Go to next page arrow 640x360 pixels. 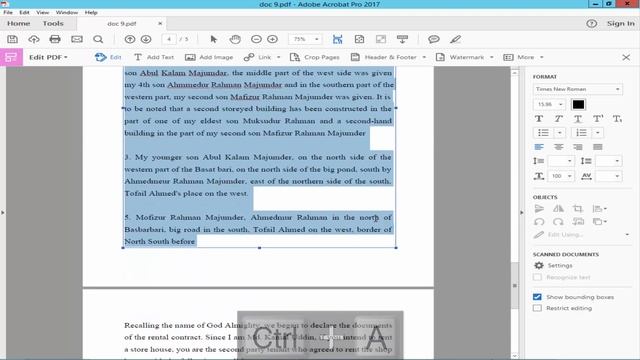click(x=146, y=39)
